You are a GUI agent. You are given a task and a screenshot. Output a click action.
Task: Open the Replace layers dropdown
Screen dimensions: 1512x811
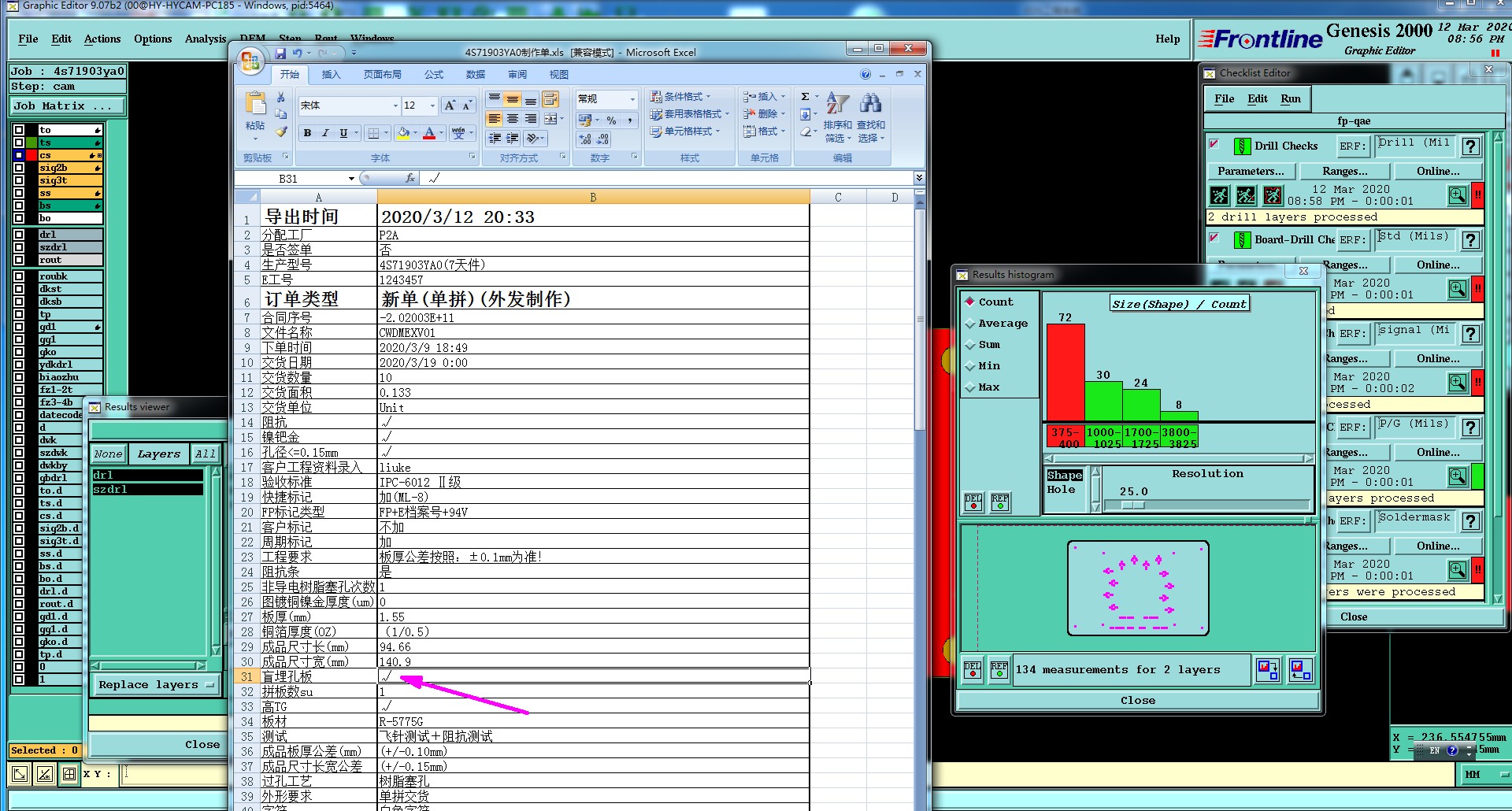(156, 685)
